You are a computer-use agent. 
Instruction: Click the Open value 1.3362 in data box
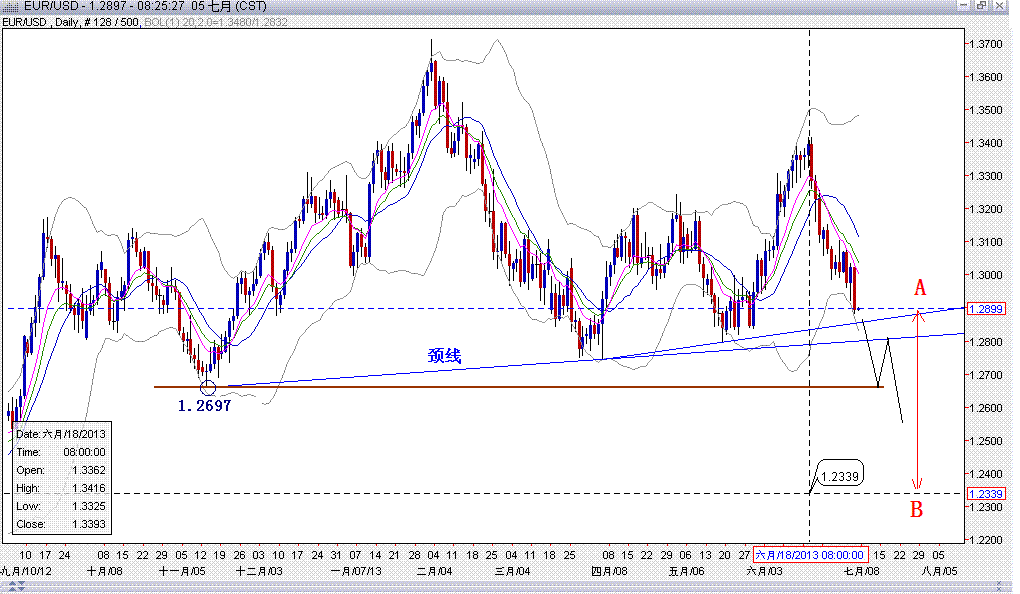tap(89, 470)
